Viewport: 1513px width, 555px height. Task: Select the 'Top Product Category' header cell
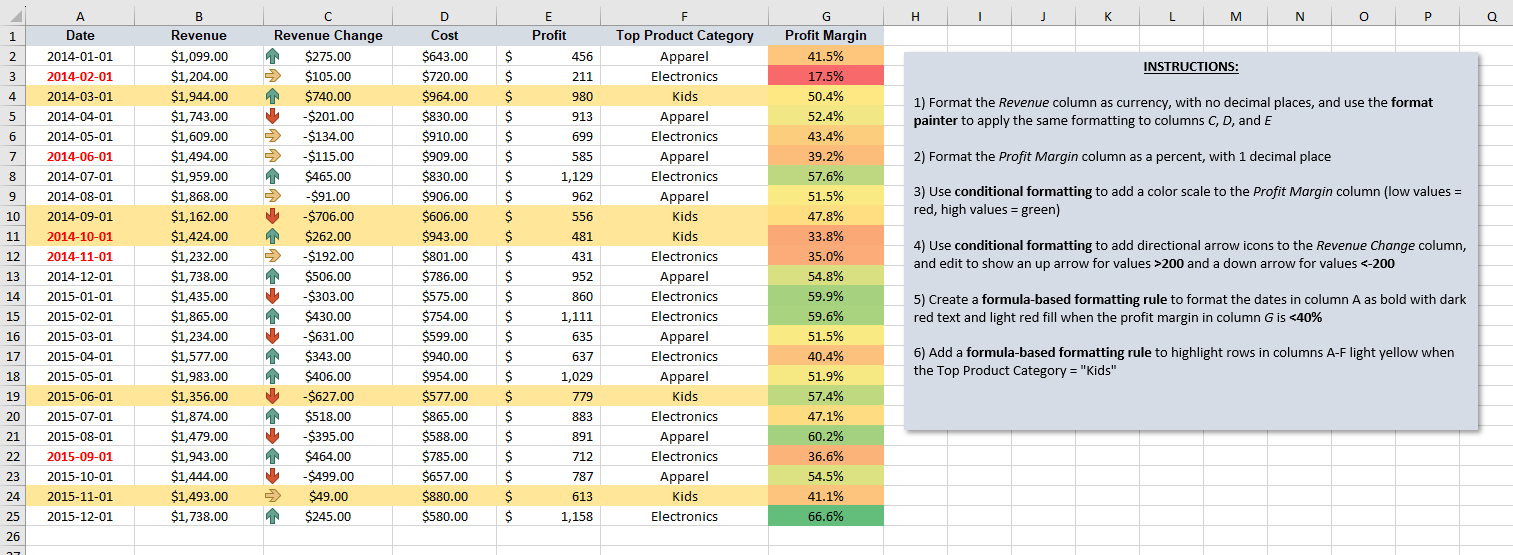685,36
